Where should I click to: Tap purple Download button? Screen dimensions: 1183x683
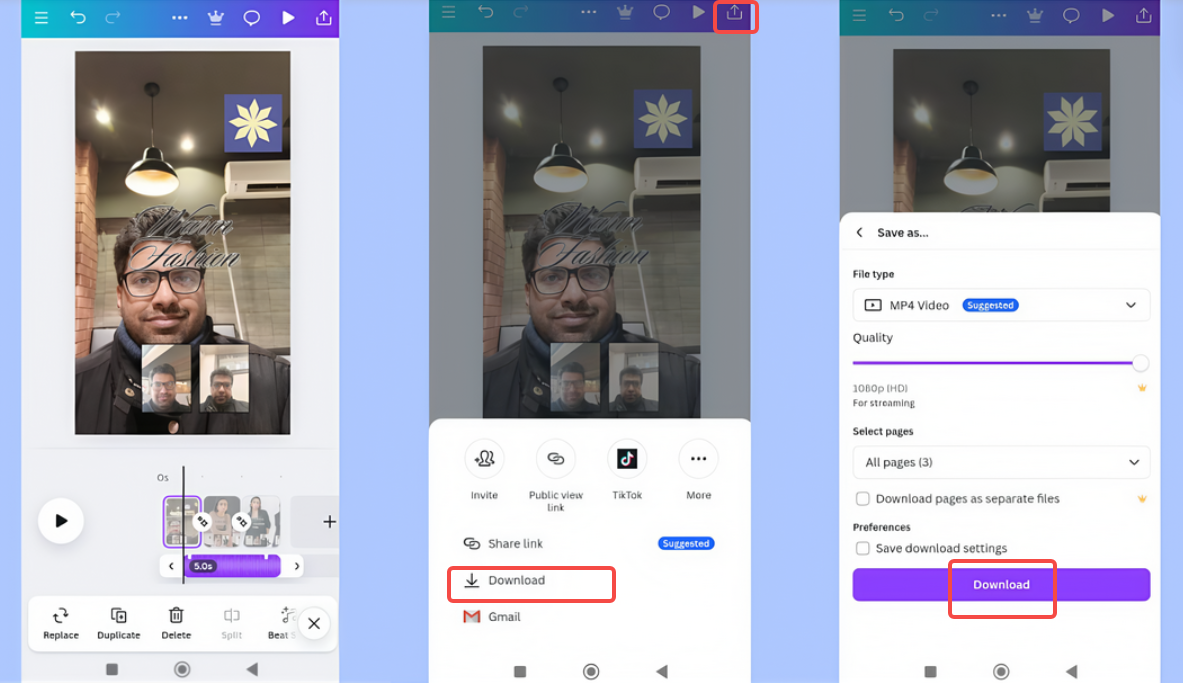(x=1001, y=585)
